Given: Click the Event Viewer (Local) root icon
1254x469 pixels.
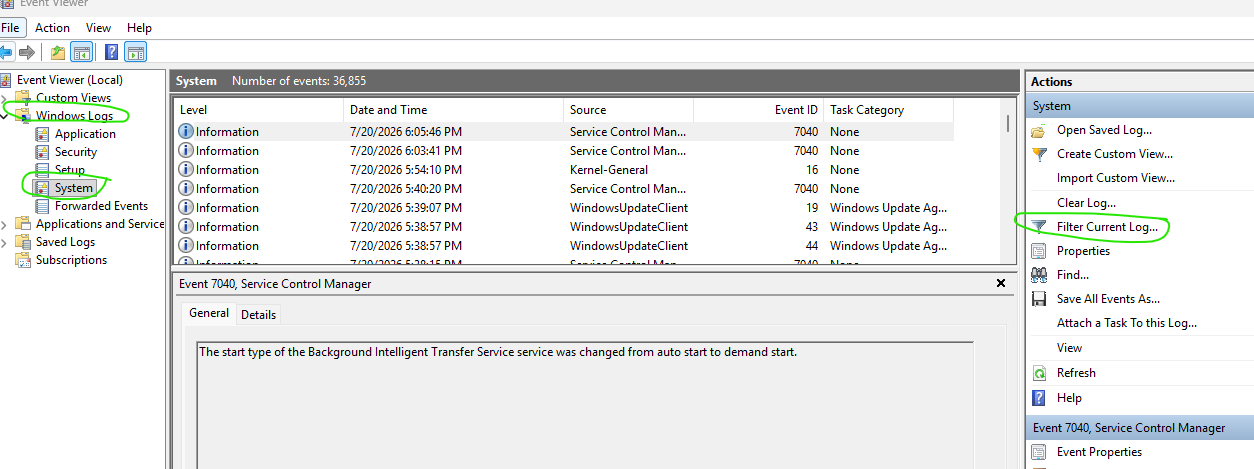Looking at the screenshot, I should pos(7,80).
